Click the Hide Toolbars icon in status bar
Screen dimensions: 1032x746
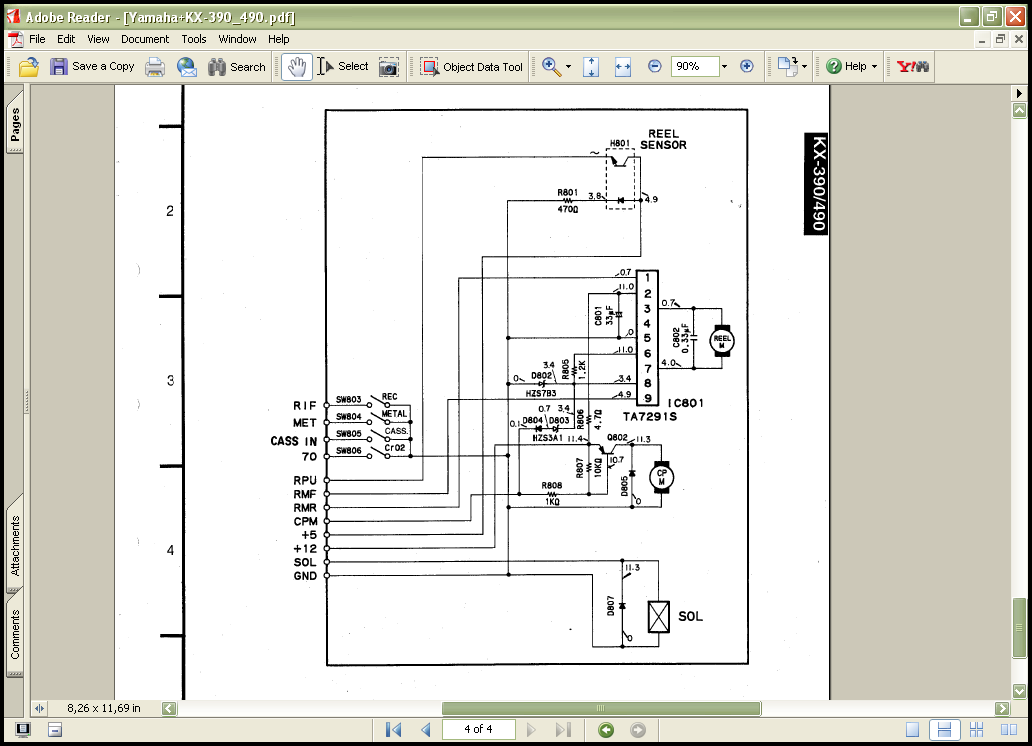(x=55, y=730)
